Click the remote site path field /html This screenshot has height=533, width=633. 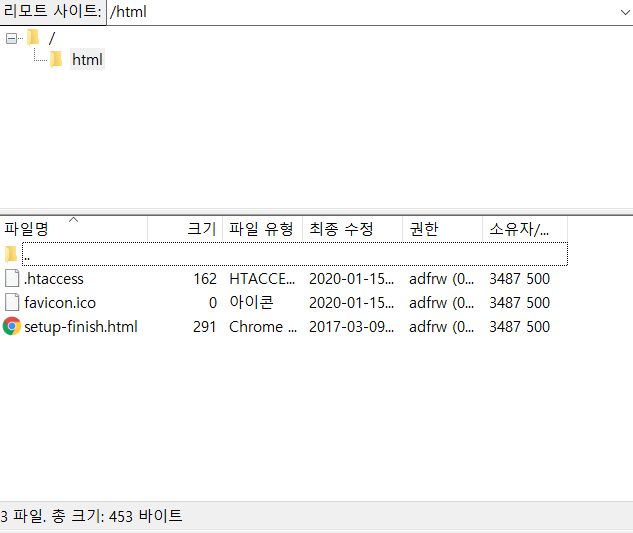click(362, 12)
